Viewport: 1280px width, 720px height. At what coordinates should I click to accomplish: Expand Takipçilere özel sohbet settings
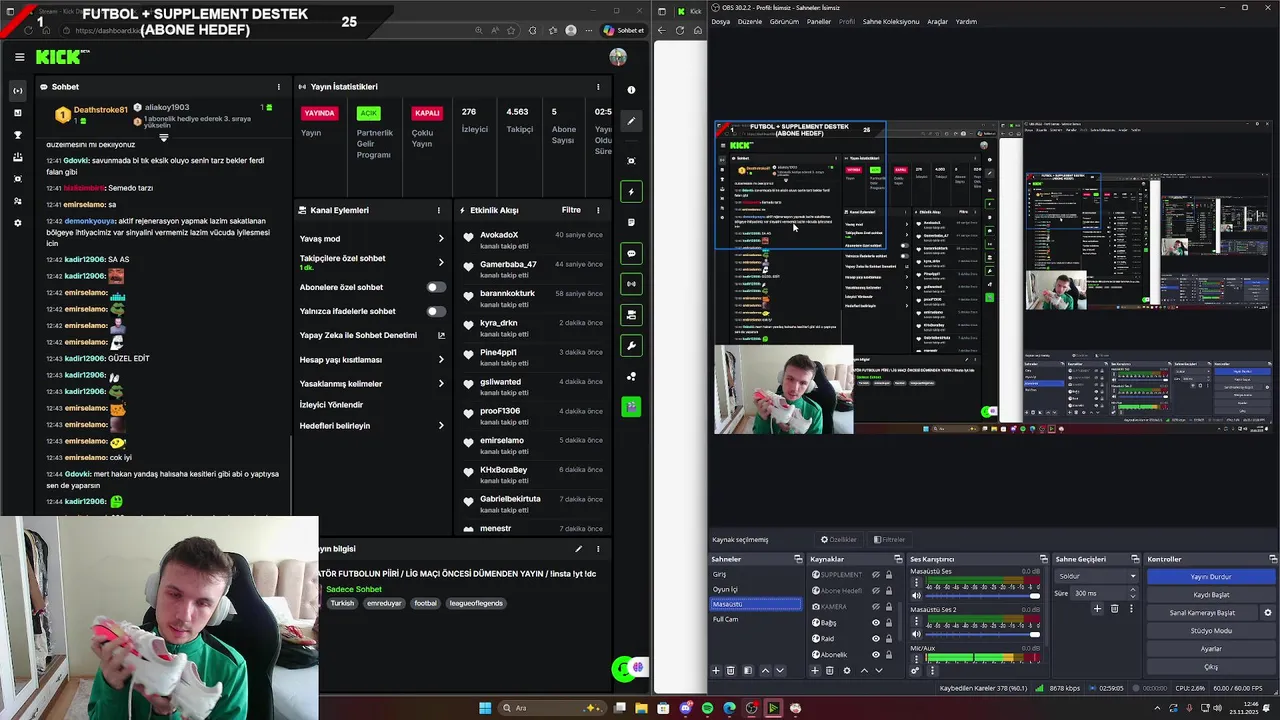point(441,263)
